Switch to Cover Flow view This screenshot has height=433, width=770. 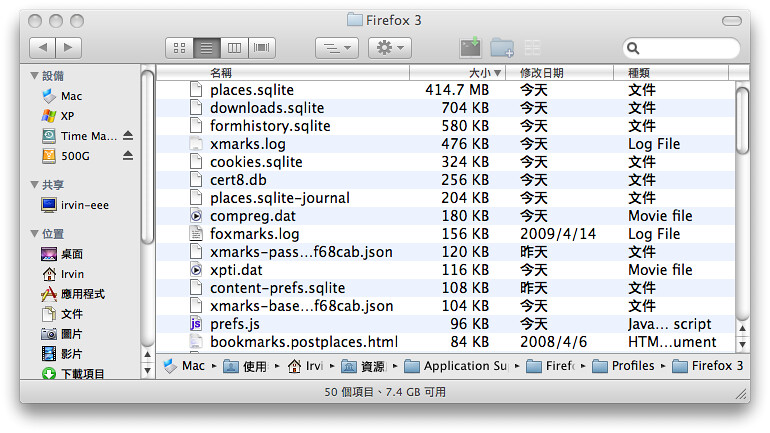click(x=262, y=48)
